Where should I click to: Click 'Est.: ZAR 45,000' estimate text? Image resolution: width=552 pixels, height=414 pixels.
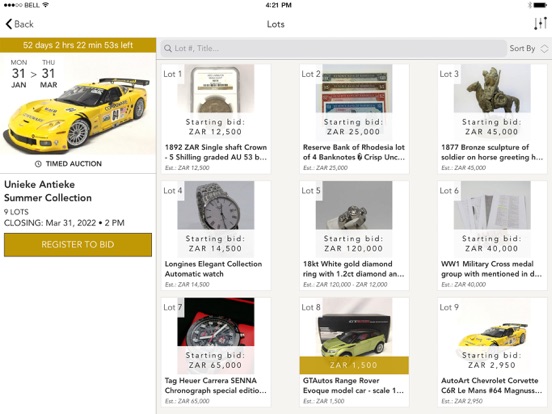click(463, 168)
